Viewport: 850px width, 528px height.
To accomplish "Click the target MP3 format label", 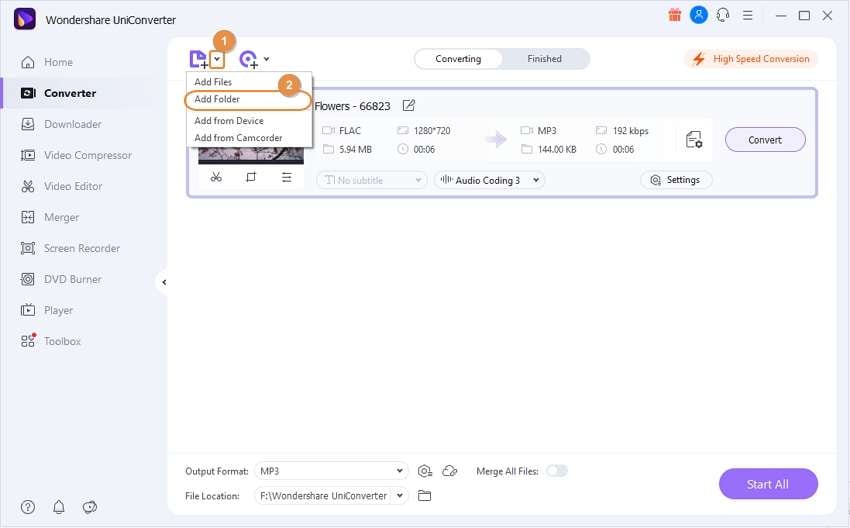I will (x=547, y=131).
